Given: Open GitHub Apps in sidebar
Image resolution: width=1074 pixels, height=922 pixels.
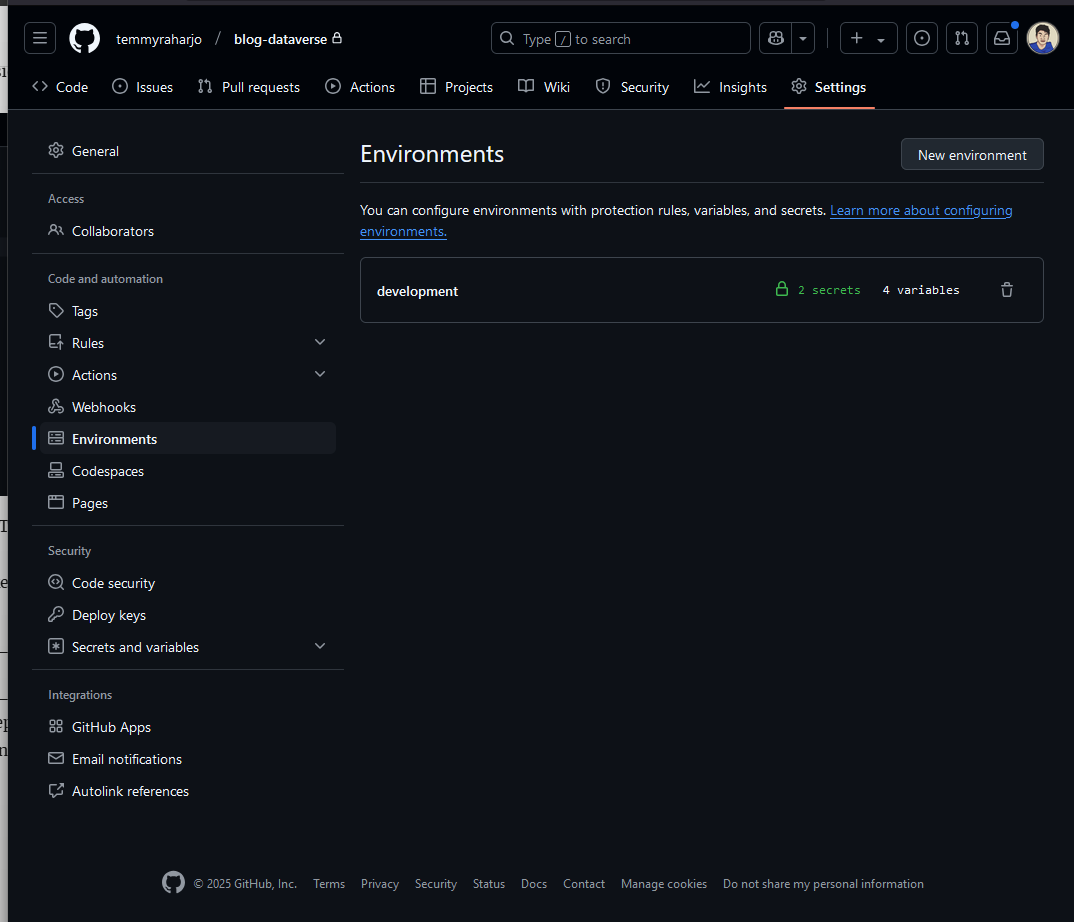Looking at the screenshot, I should tap(188, 727).
